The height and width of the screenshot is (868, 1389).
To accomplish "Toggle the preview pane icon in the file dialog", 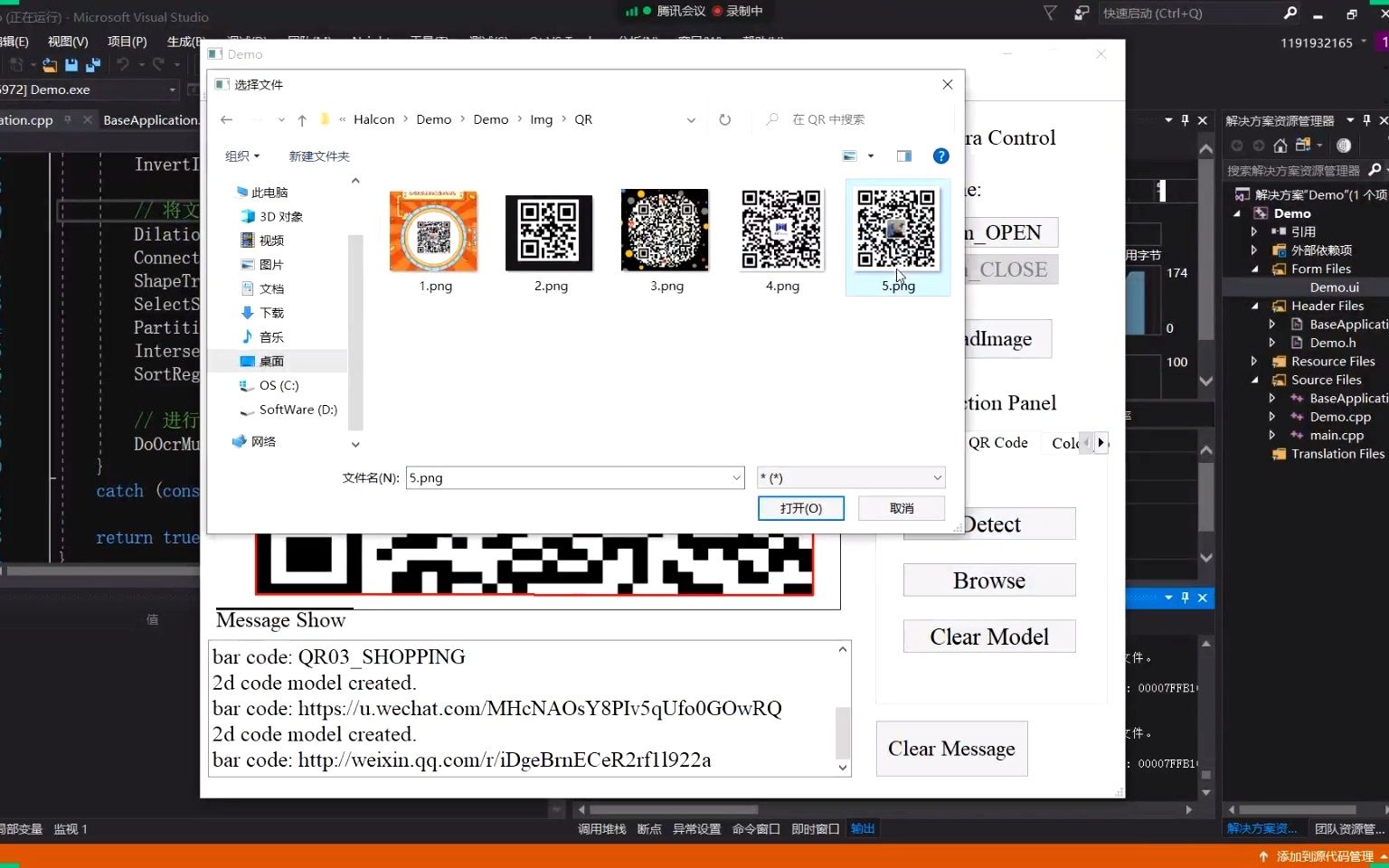I will point(903,156).
